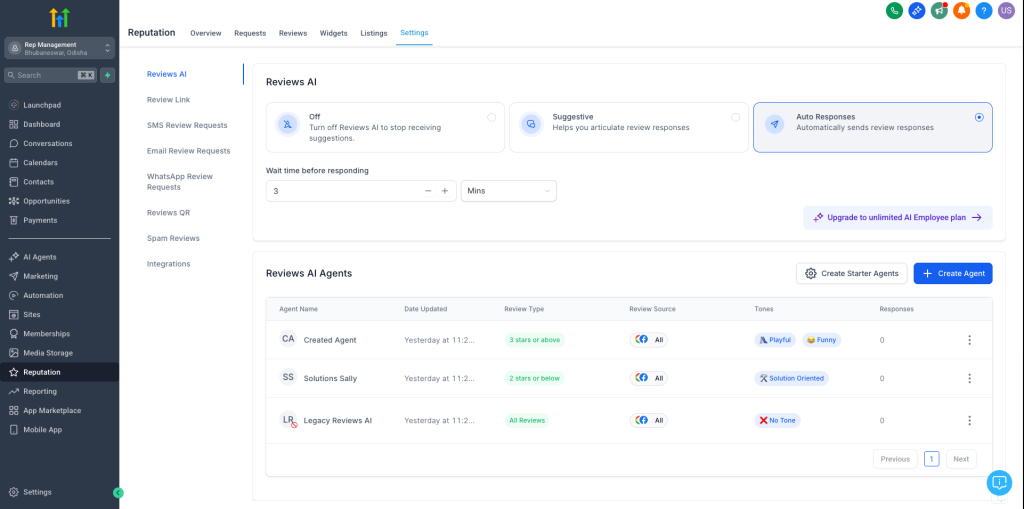The width and height of the screenshot is (1024, 509).
Task: Click the megaphone announcements icon
Action: [939, 10]
